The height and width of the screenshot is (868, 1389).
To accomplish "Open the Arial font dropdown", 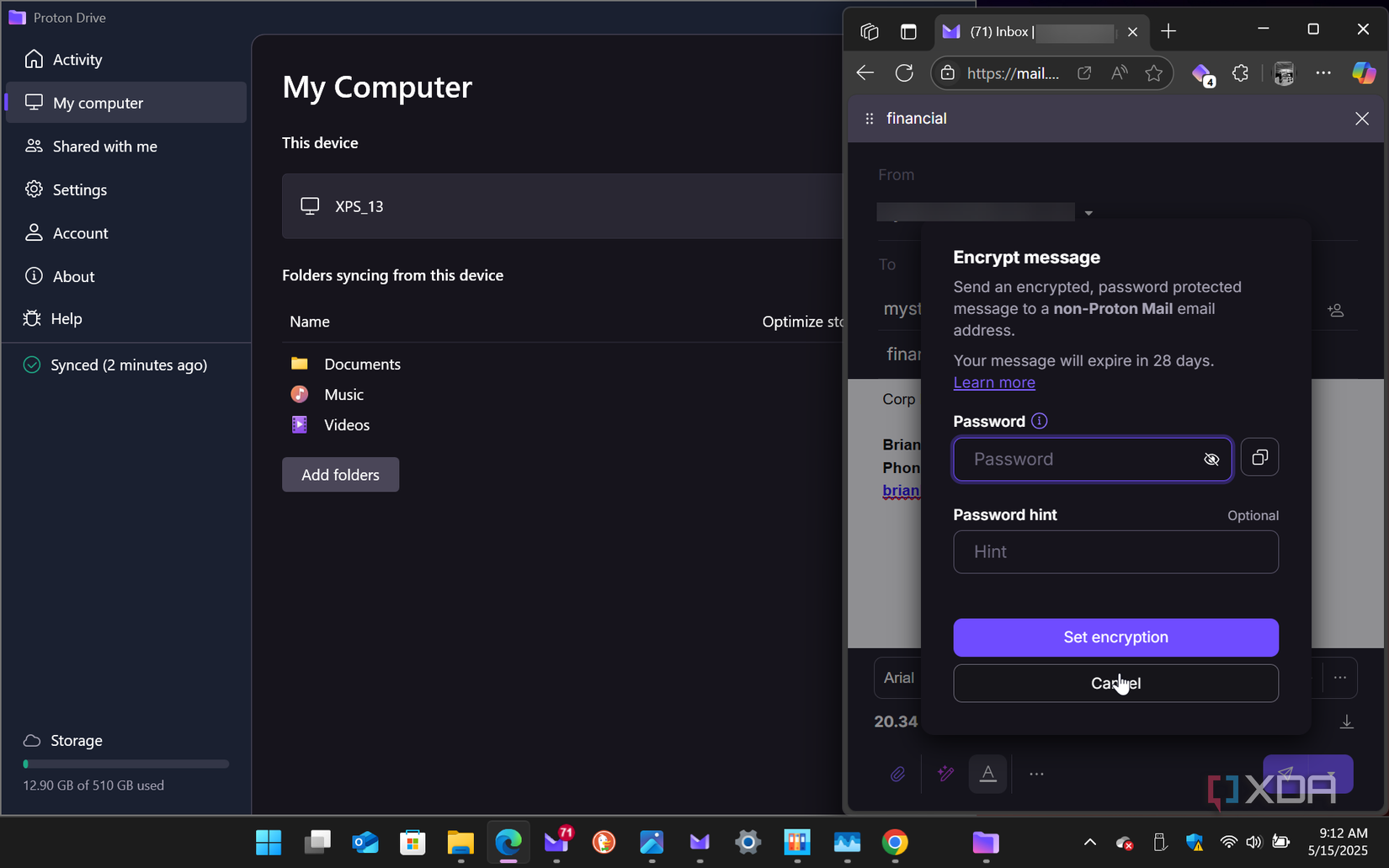I will [898, 678].
